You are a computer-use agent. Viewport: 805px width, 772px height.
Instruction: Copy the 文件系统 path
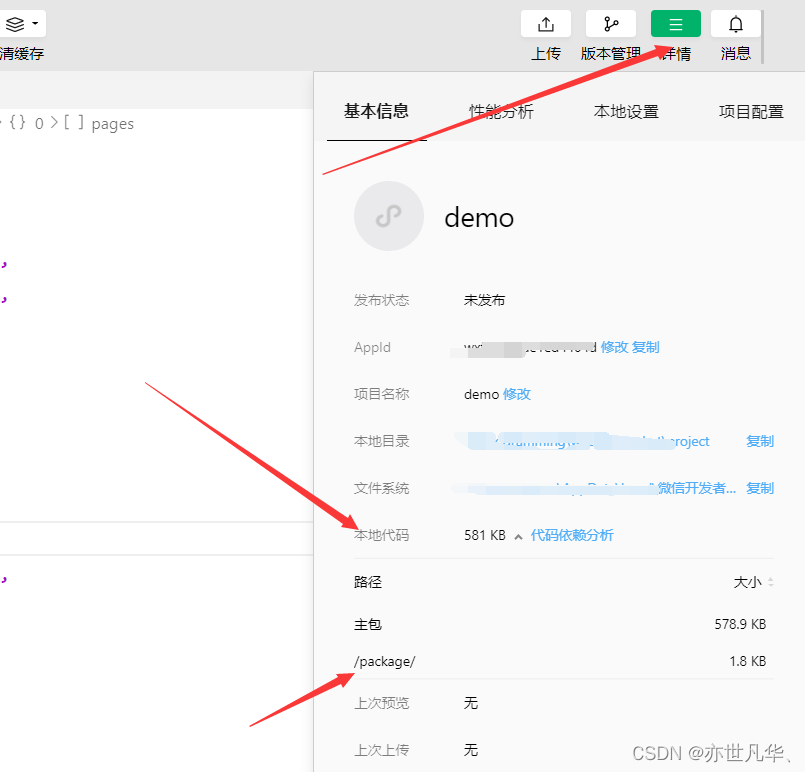click(x=760, y=488)
